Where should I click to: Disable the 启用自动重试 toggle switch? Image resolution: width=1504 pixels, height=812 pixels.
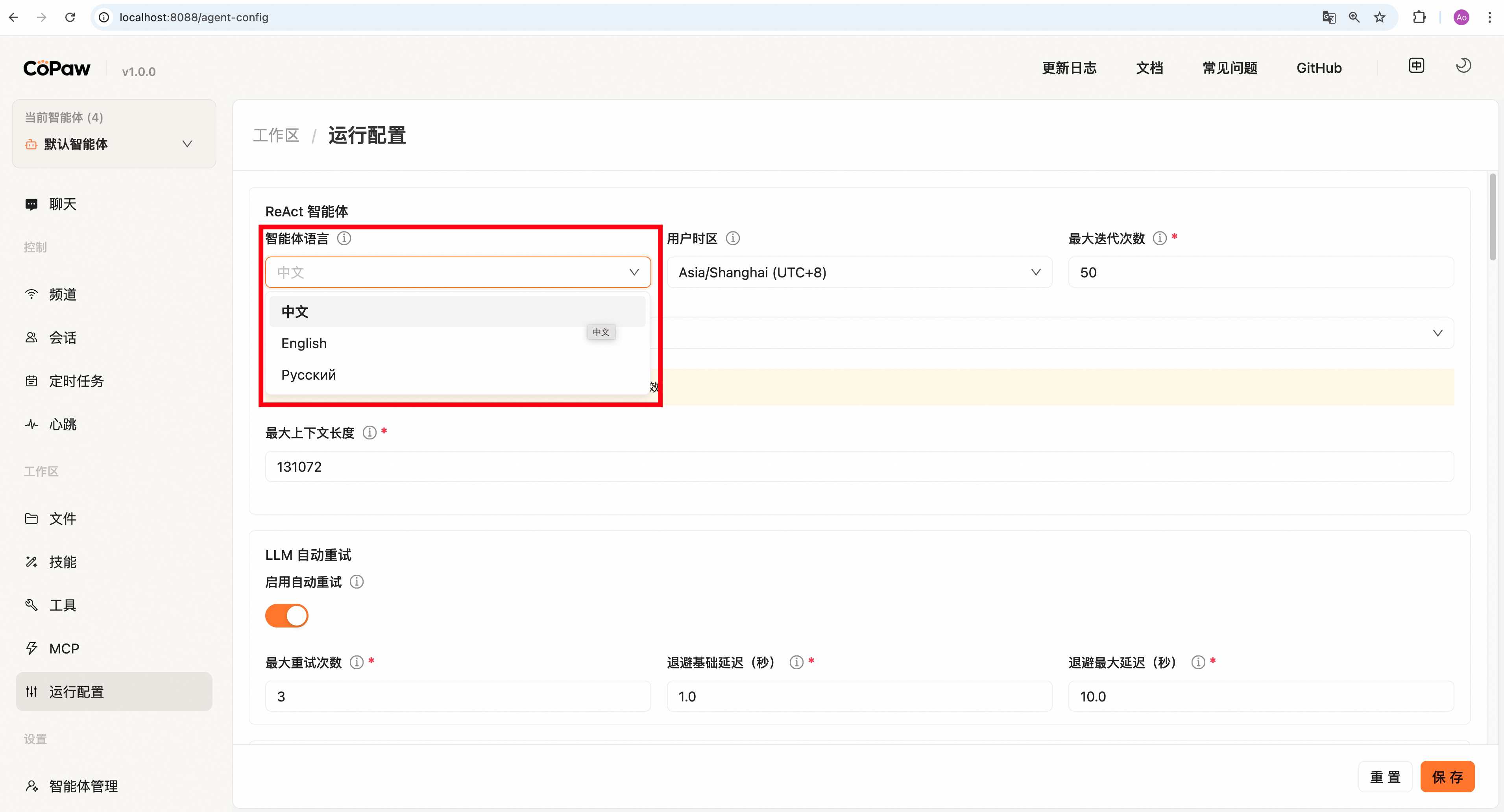click(286, 615)
